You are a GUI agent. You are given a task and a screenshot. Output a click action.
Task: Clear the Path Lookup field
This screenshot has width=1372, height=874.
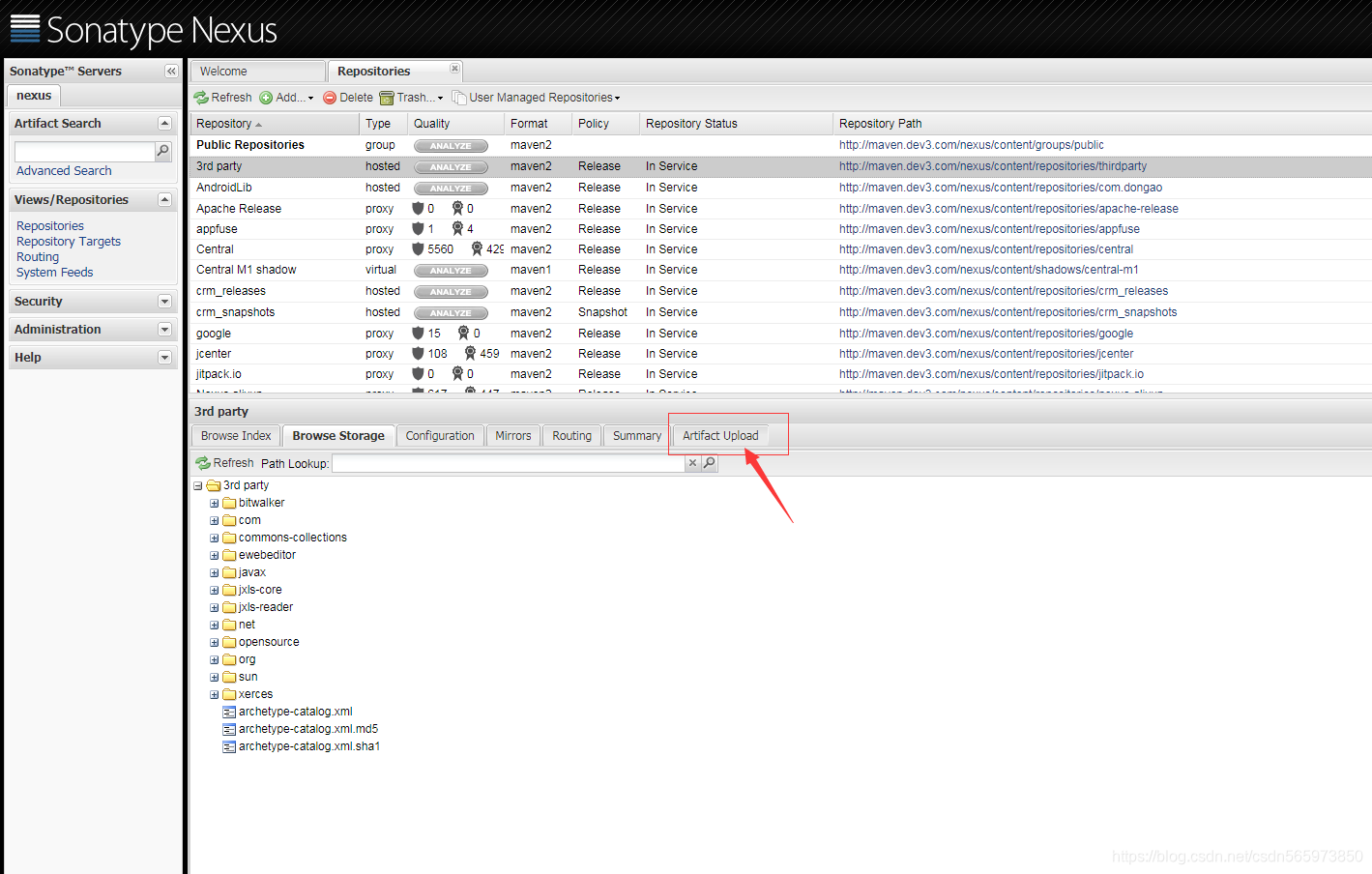click(692, 463)
